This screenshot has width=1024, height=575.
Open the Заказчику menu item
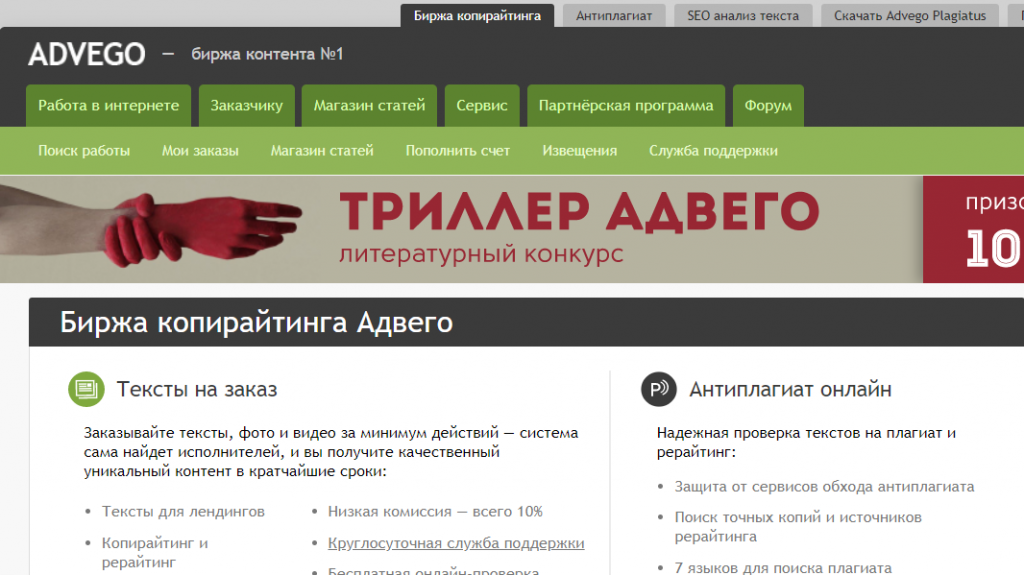coord(247,106)
